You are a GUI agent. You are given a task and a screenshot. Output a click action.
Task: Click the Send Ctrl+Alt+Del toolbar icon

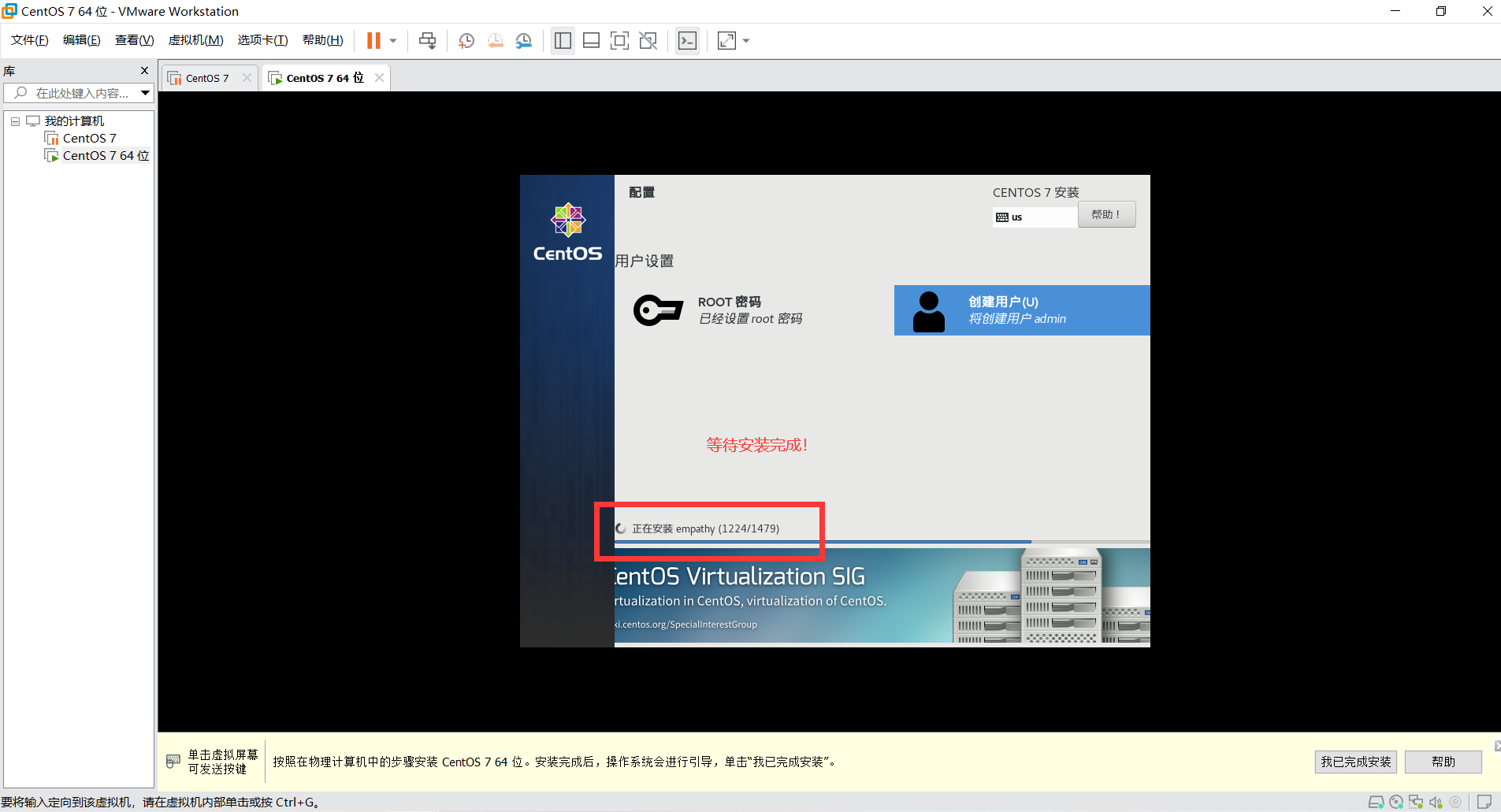point(427,41)
